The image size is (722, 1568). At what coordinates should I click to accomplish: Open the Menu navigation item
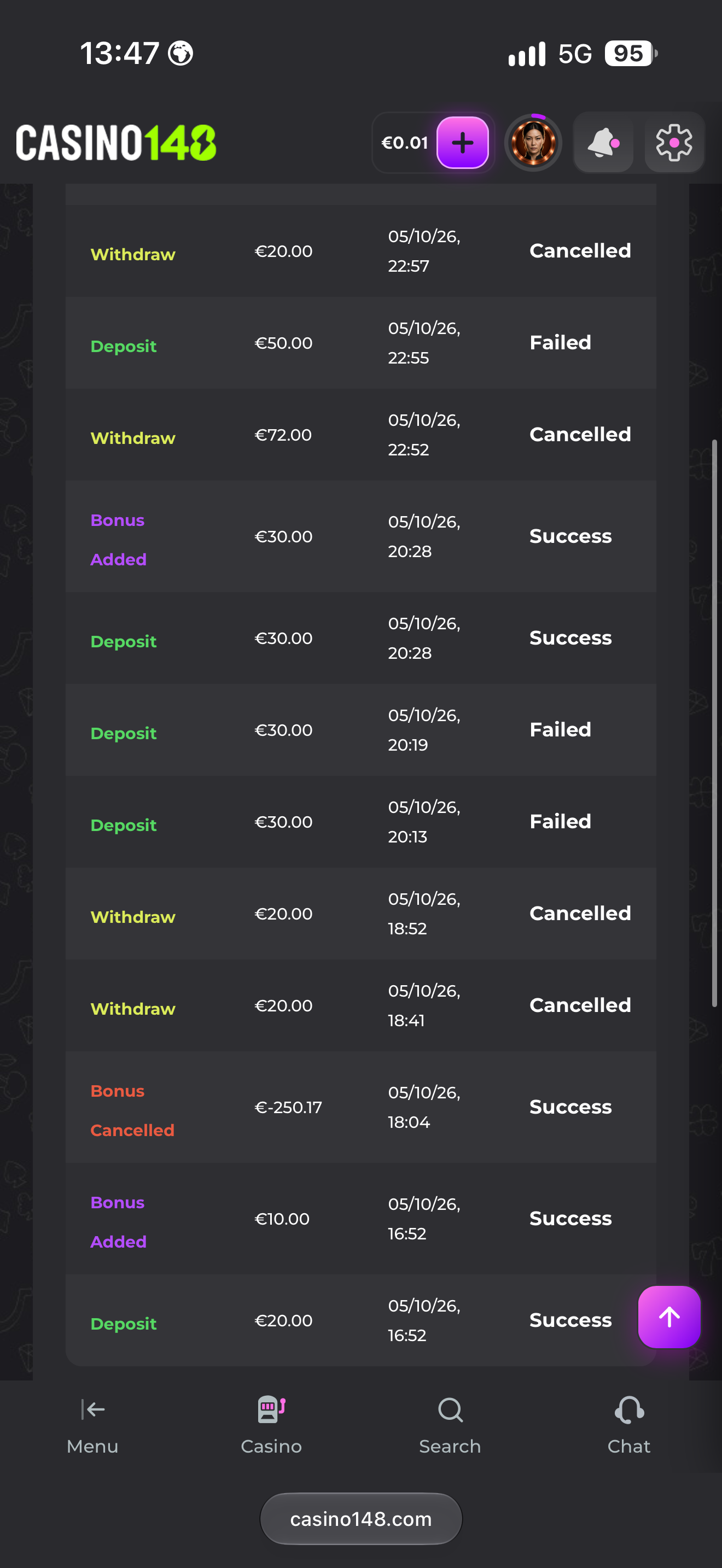pos(92,1425)
